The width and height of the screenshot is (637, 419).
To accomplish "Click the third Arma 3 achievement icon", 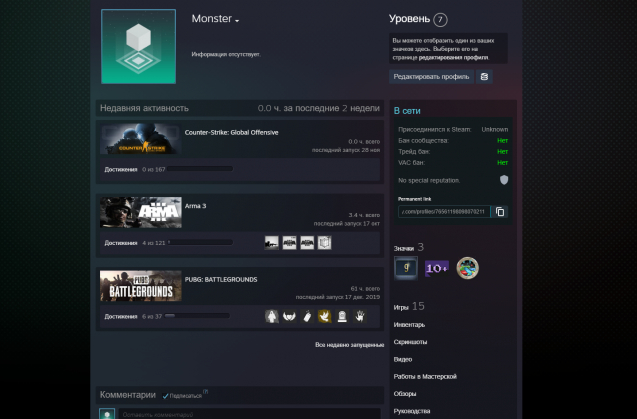I will [x=307, y=243].
